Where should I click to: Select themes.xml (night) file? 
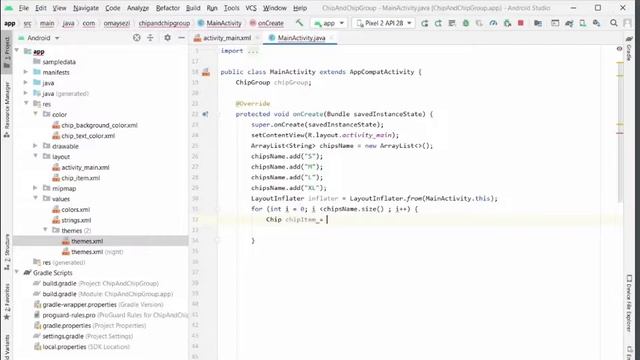tap(97, 252)
